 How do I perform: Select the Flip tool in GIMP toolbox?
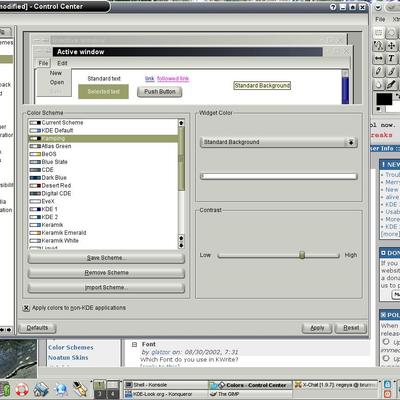pyautogui.click(x=379, y=59)
